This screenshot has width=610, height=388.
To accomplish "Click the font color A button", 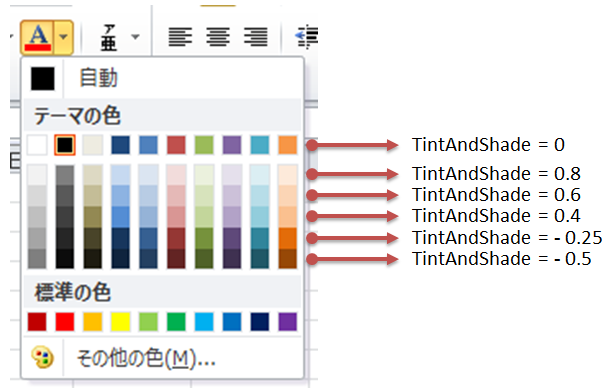I will (38, 38).
